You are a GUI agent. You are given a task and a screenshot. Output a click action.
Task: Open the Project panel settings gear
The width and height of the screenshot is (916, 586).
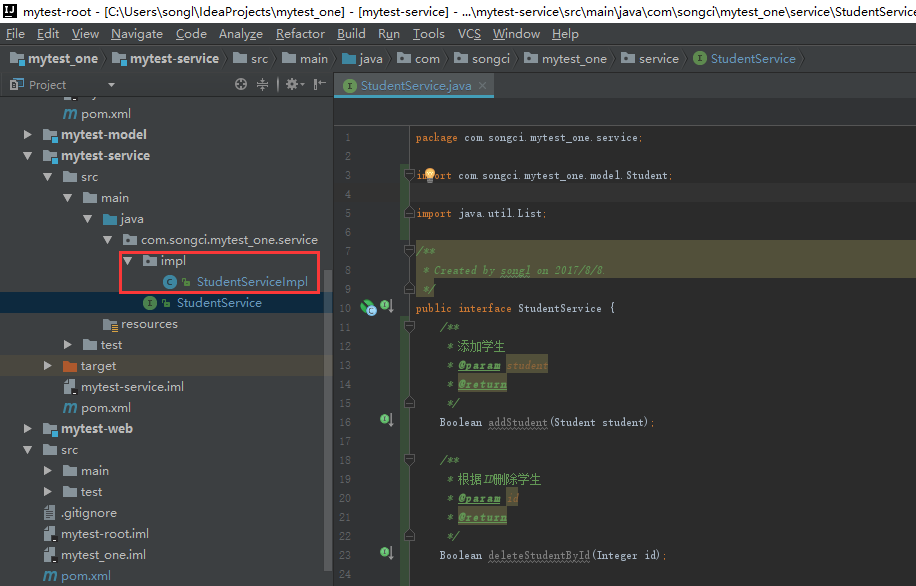click(x=291, y=85)
